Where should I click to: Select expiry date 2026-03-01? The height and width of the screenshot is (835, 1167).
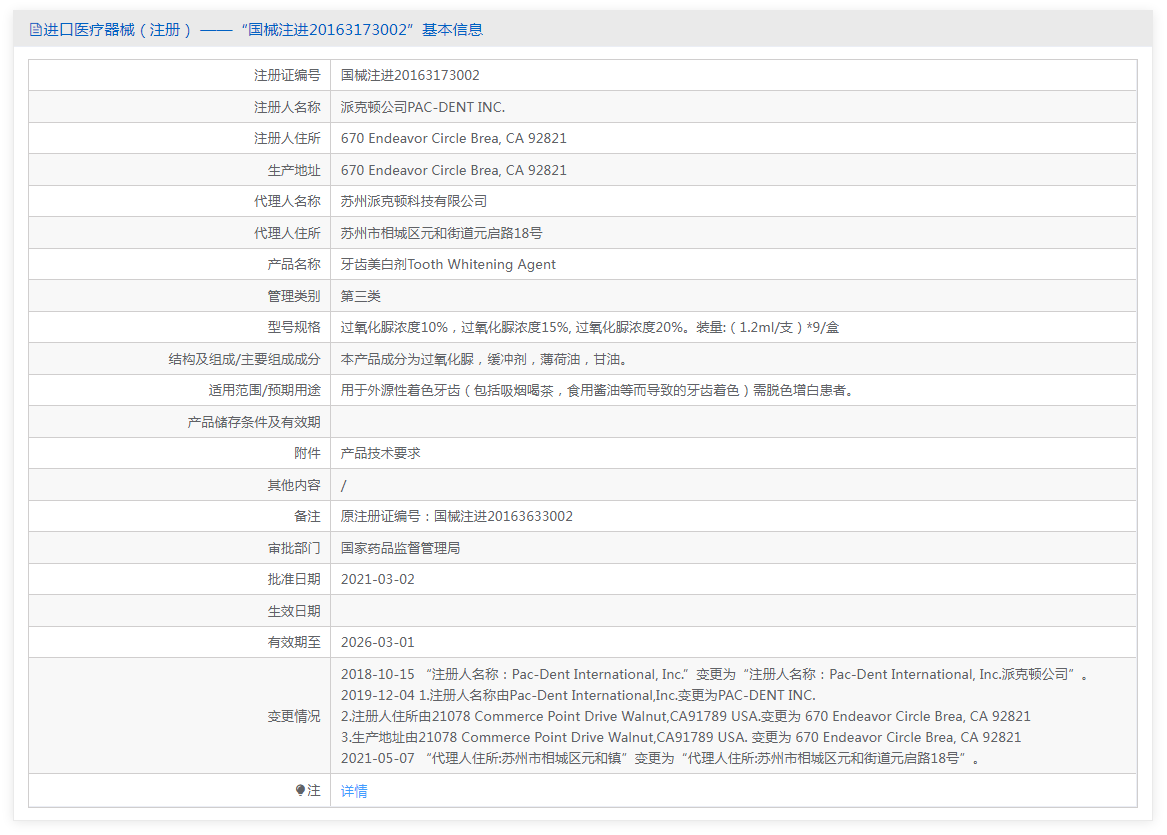(378, 642)
